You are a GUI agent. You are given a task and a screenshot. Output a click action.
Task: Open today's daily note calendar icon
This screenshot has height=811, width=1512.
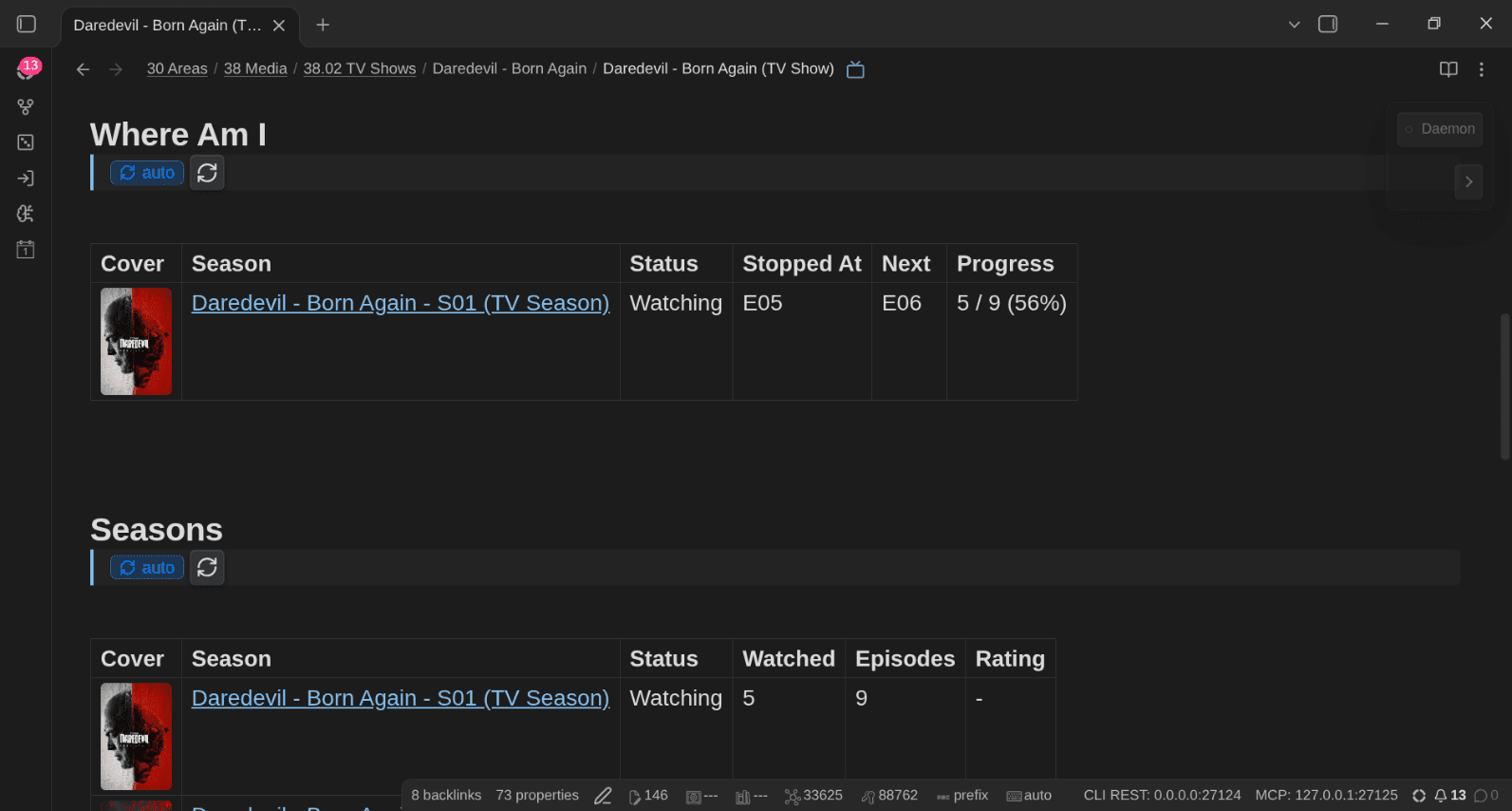26,250
